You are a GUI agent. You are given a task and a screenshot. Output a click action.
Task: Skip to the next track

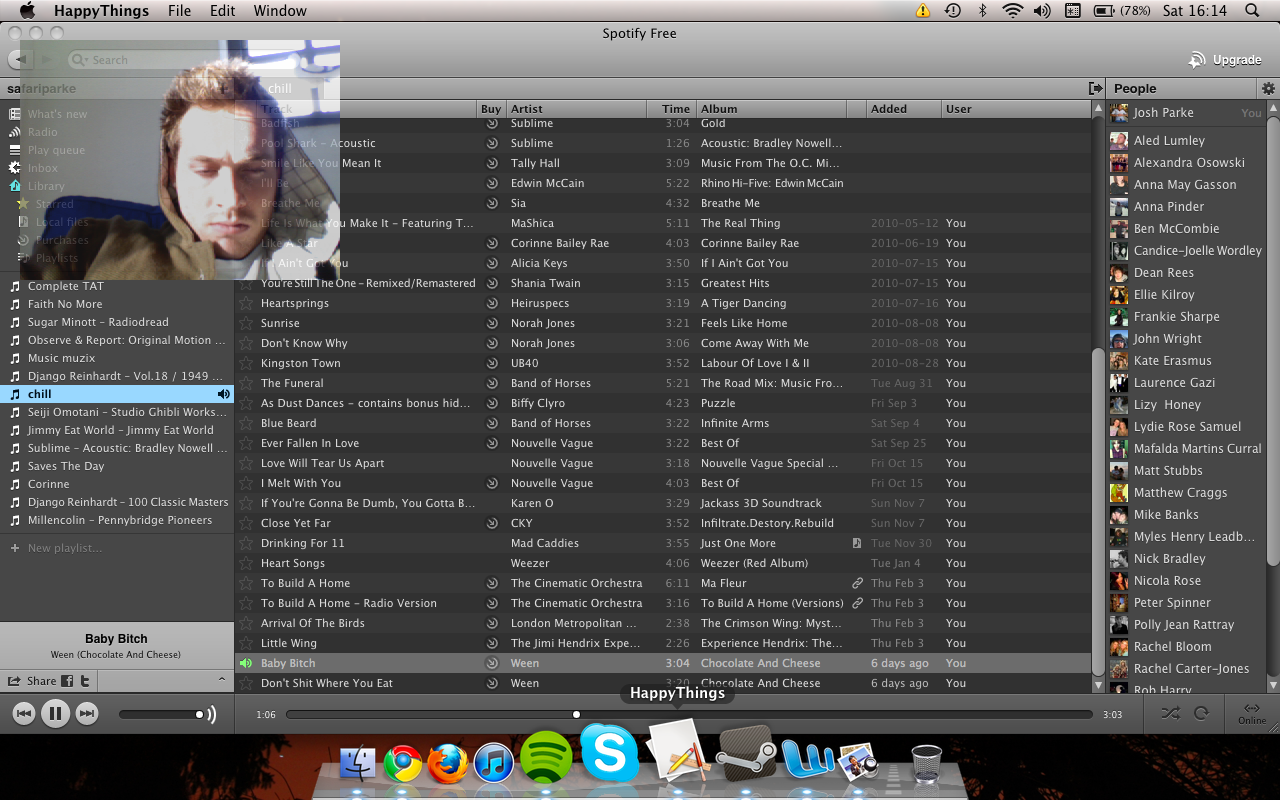(87, 714)
